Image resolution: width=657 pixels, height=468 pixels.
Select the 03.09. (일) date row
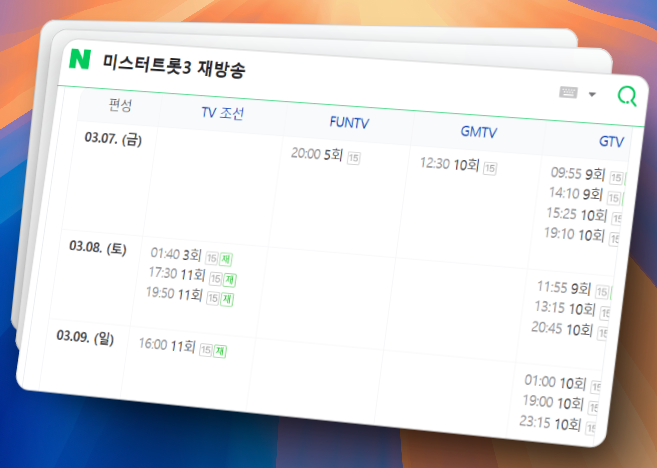[85, 337]
